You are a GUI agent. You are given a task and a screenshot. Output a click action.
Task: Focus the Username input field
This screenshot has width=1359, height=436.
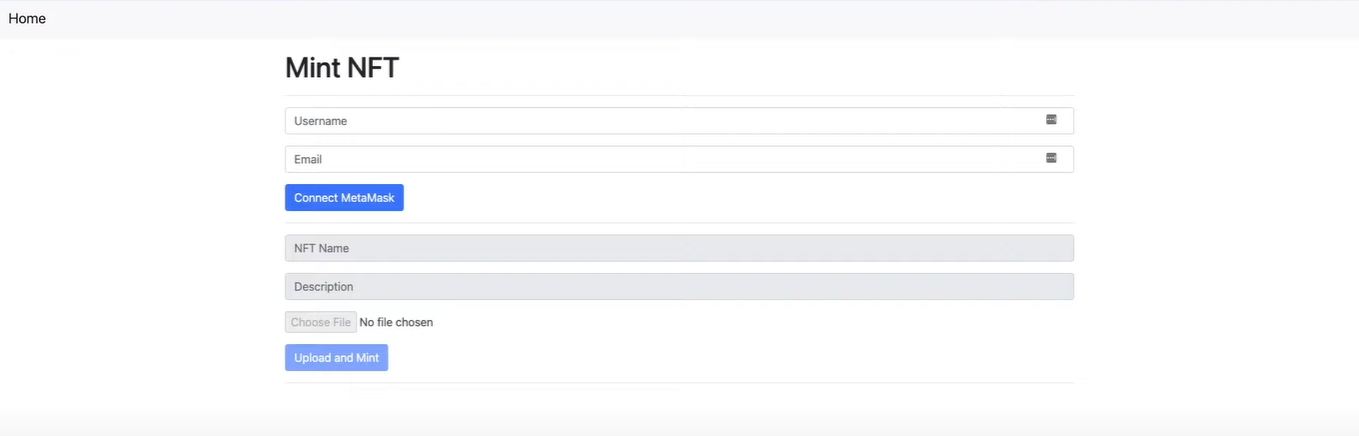tap(679, 121)
